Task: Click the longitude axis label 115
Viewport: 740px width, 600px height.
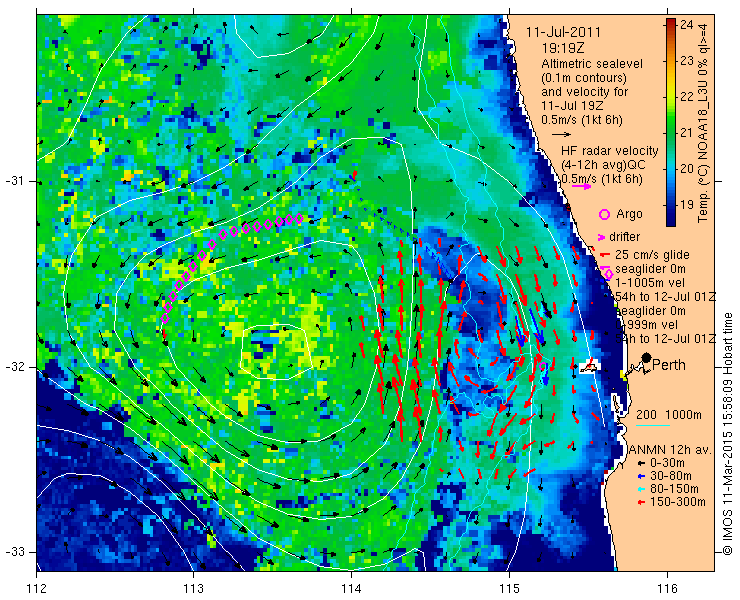Action: pos(509,589)
